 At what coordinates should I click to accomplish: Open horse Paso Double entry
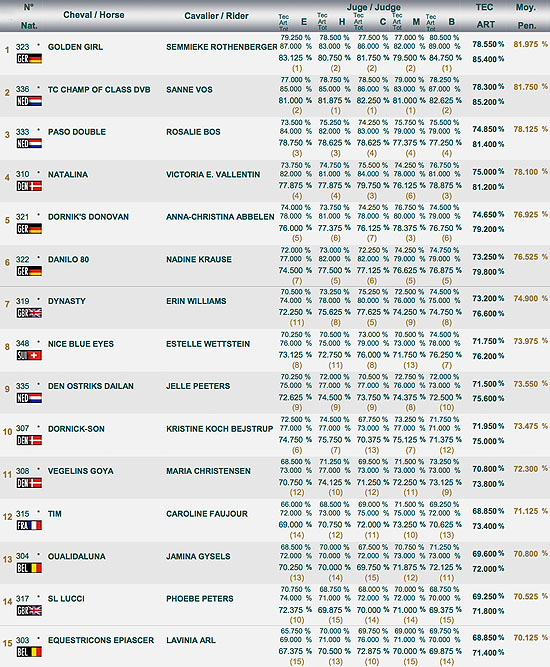[x=77, y=132]
